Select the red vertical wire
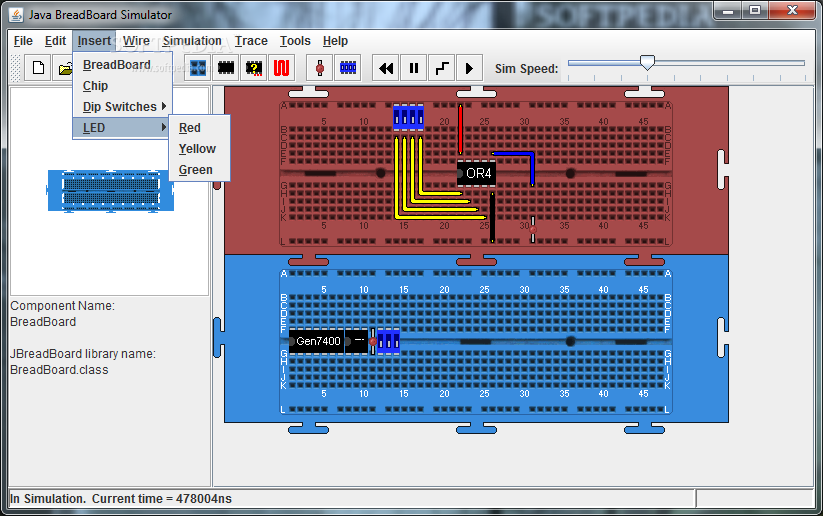The height and width of the screenshot is (516, 823). 461,129
